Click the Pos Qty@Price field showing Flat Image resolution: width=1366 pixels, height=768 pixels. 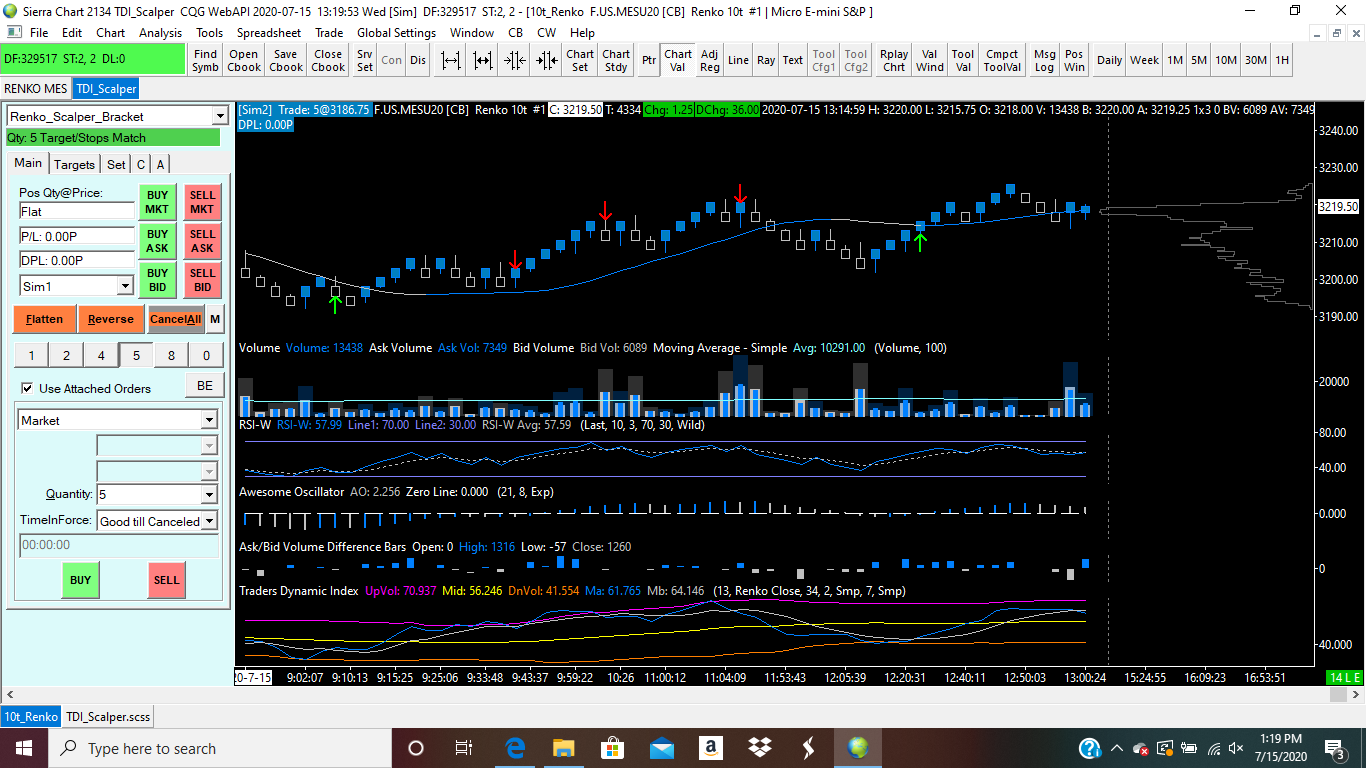click(77, 211)
